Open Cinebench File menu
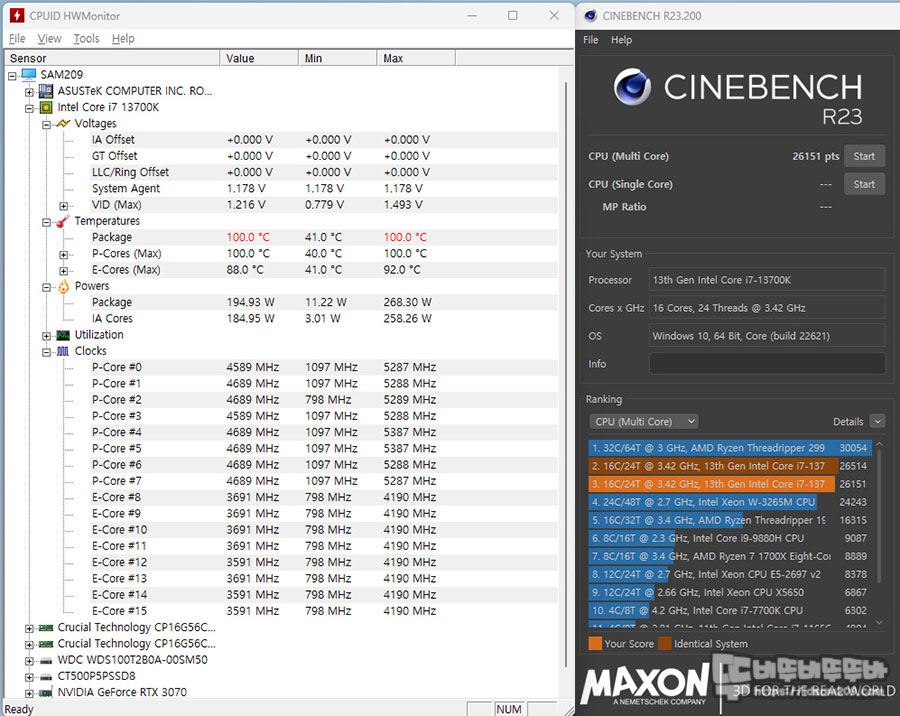The width and height of the screenshot is (900, 716). pyautogui.click(x=591, y=40)
